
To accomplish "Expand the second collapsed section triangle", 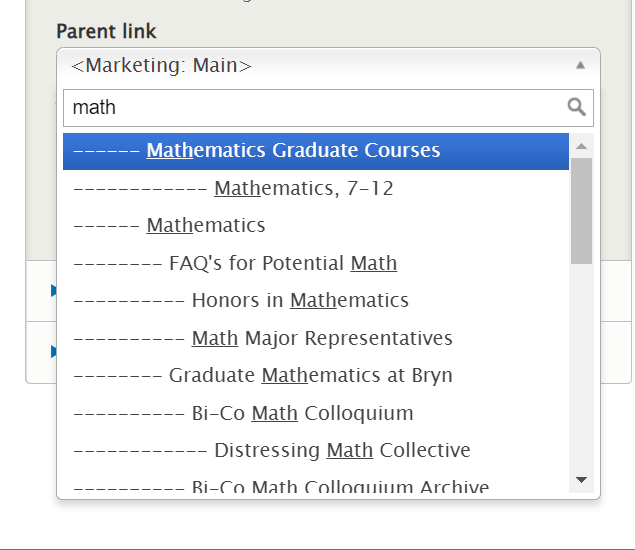I will click(54, 351).
